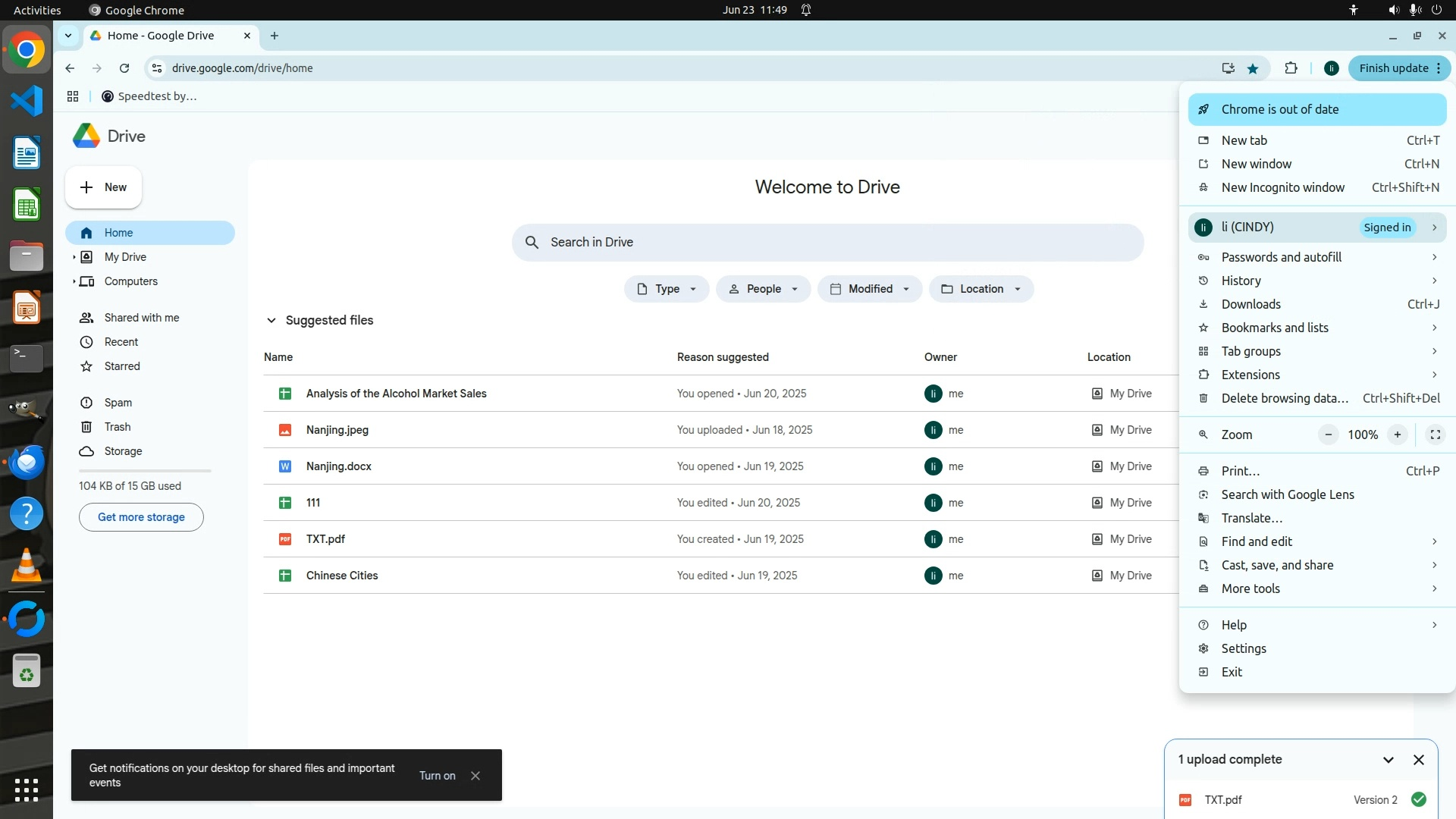The image size is (1456, 819).
Task: Open the Modified filter dropdown
Action: [869, 289]
